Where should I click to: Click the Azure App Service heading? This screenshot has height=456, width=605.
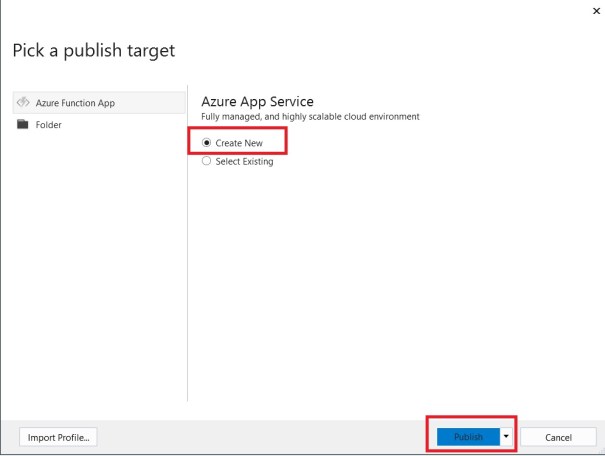coord(257,101)
